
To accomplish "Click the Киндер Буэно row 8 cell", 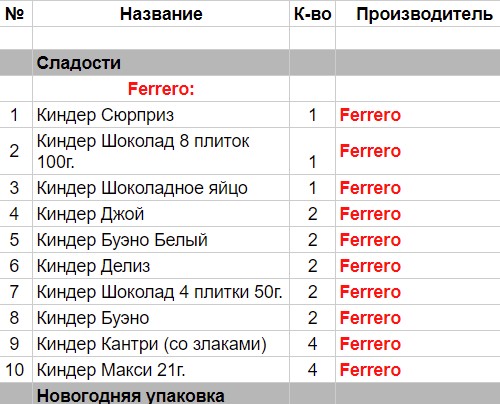I will coord(161,317).
